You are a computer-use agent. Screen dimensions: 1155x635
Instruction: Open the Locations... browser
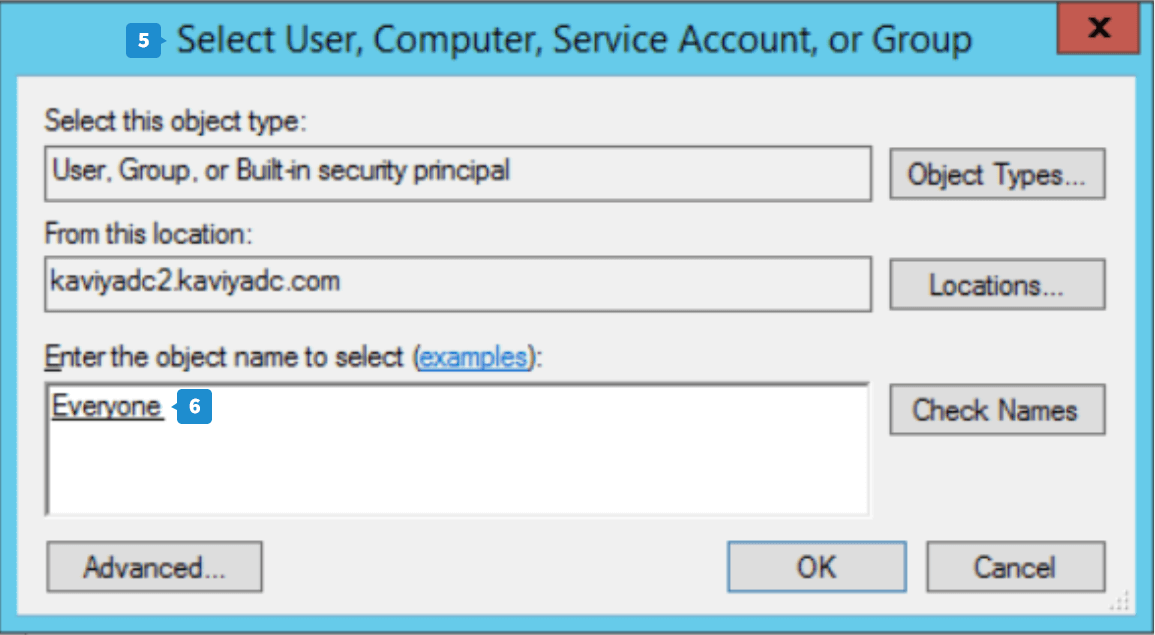pyautogui.click(x=997, y=285)
